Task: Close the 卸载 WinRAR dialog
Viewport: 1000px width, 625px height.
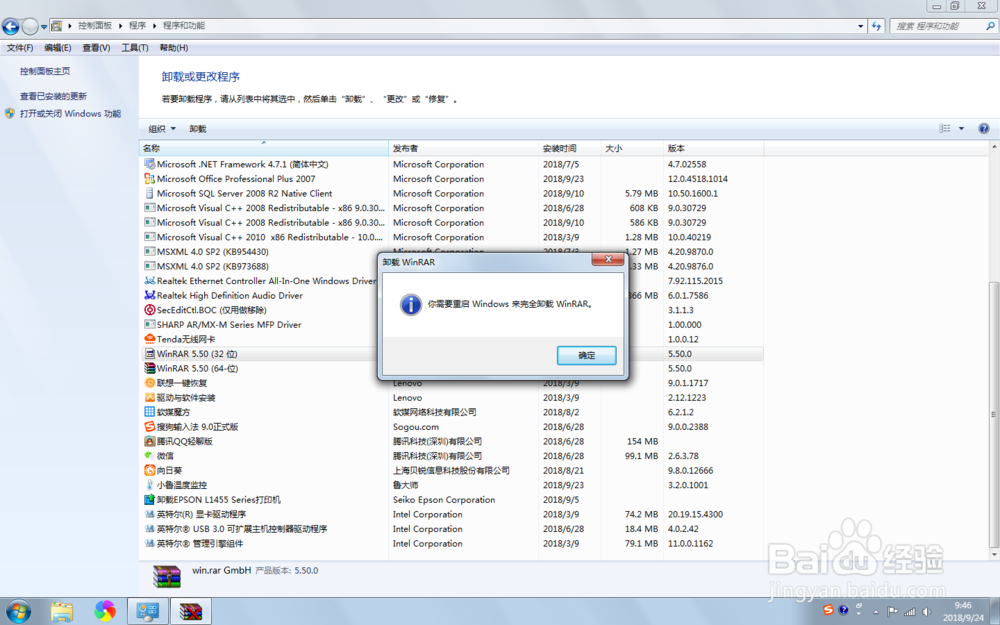Action: coord(608,259)
